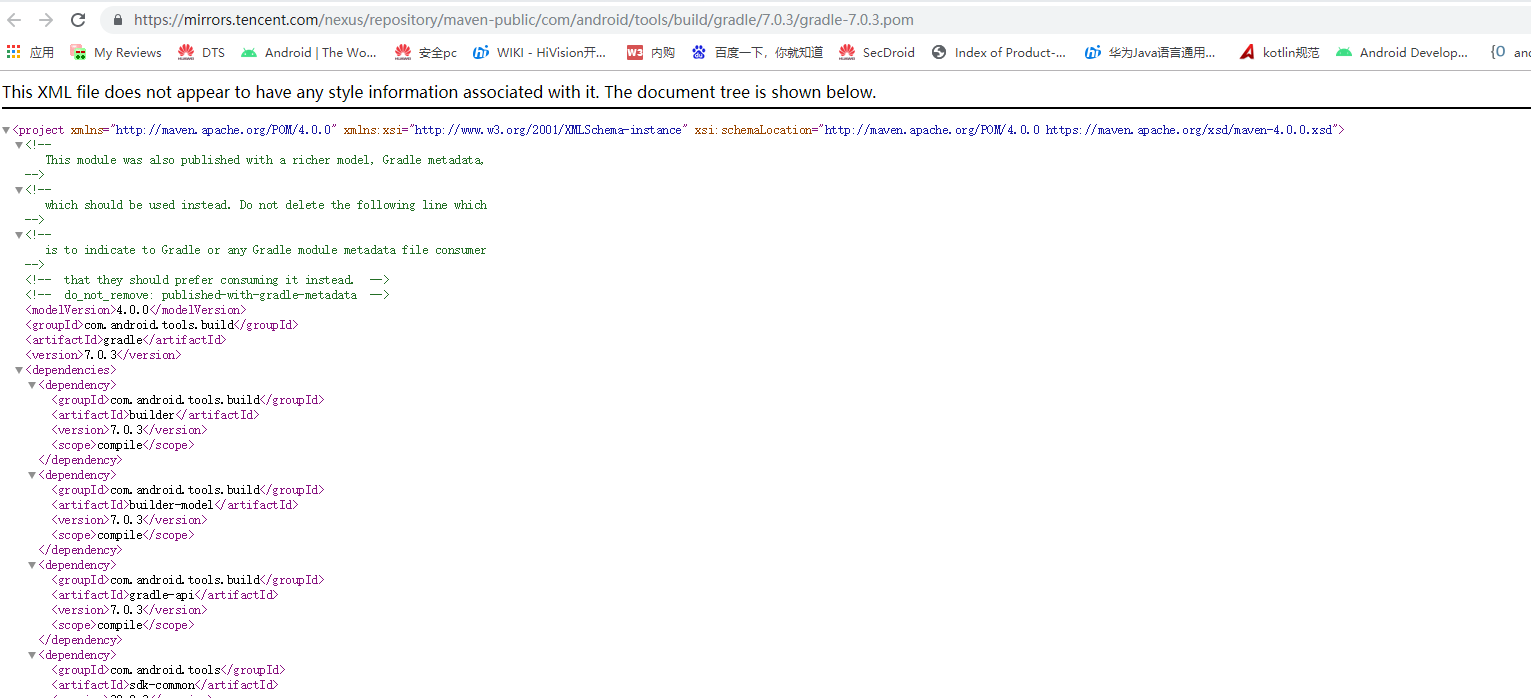Click the SecDroid bookmark favicon
1531x698 pixels.
click(847, 51)
